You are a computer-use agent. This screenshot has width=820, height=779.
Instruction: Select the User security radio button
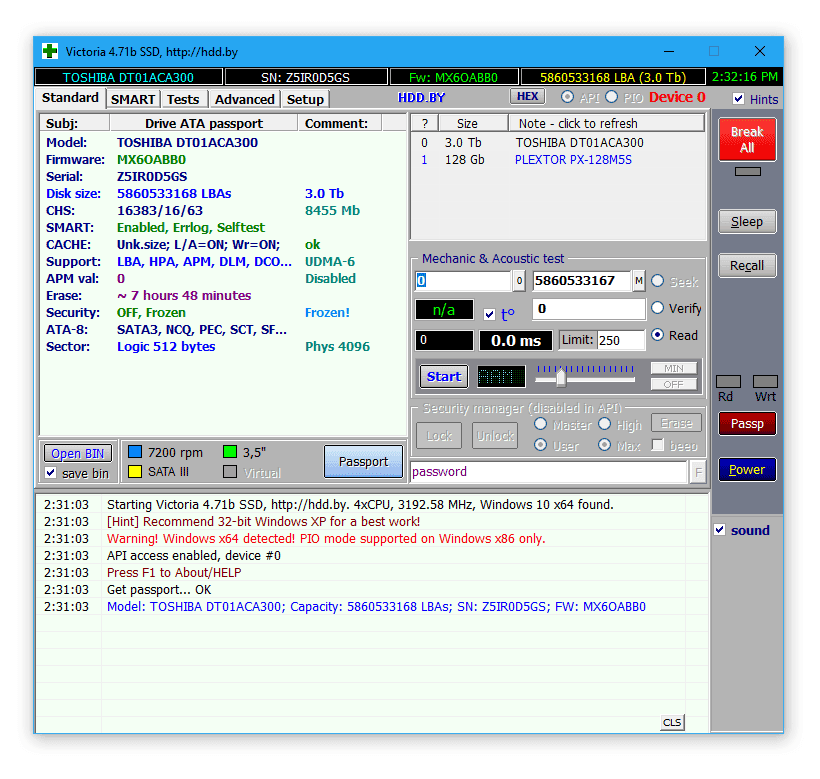click(x=540, y=445)
